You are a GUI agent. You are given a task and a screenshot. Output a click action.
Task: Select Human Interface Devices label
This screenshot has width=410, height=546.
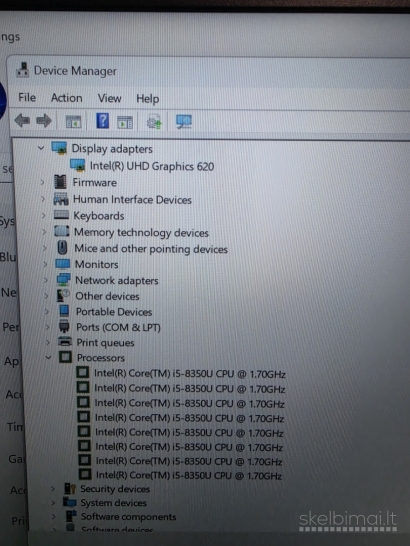(x=132, y=200)
